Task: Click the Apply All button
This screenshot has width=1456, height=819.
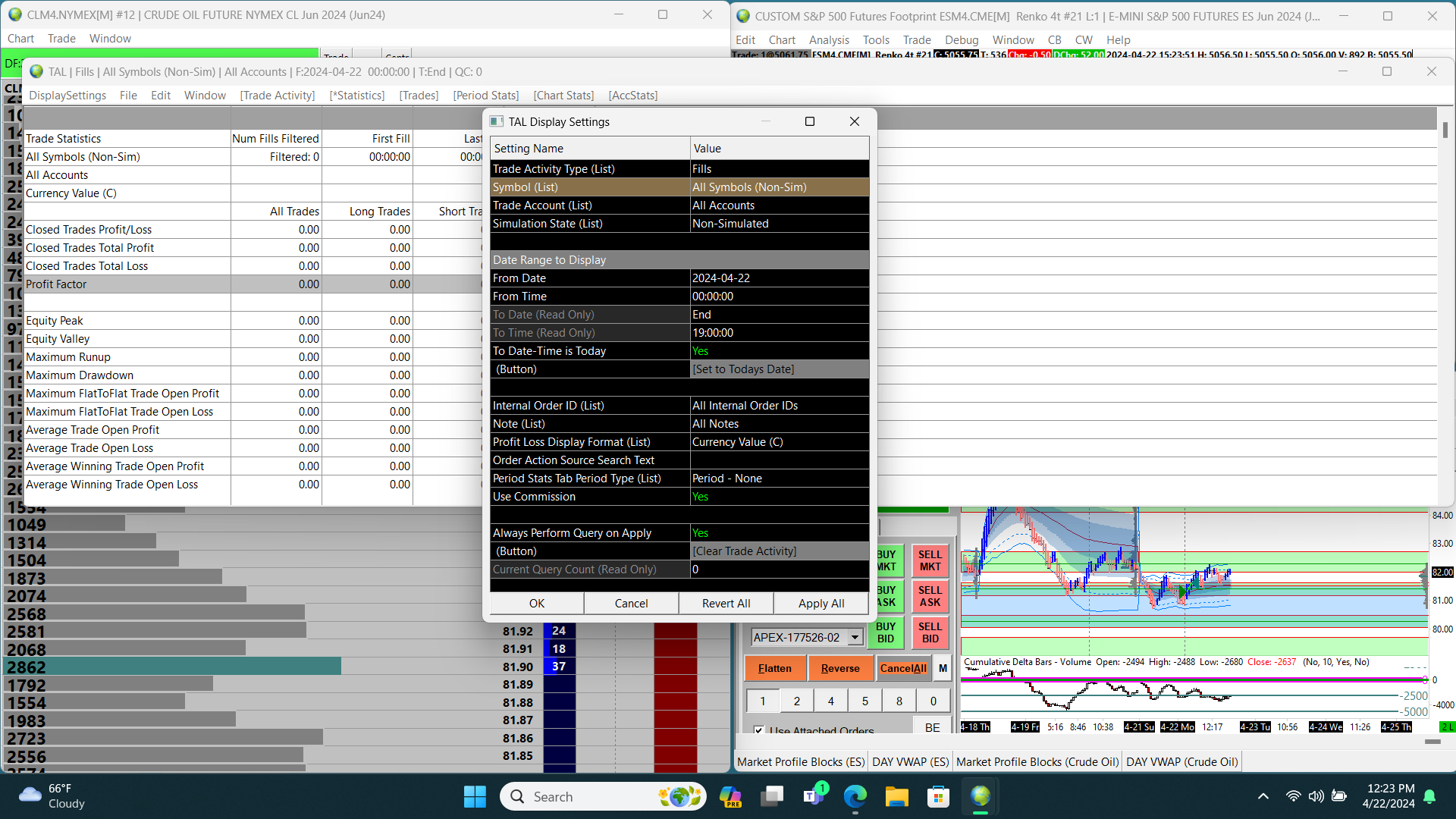Action: click(821, 604)
